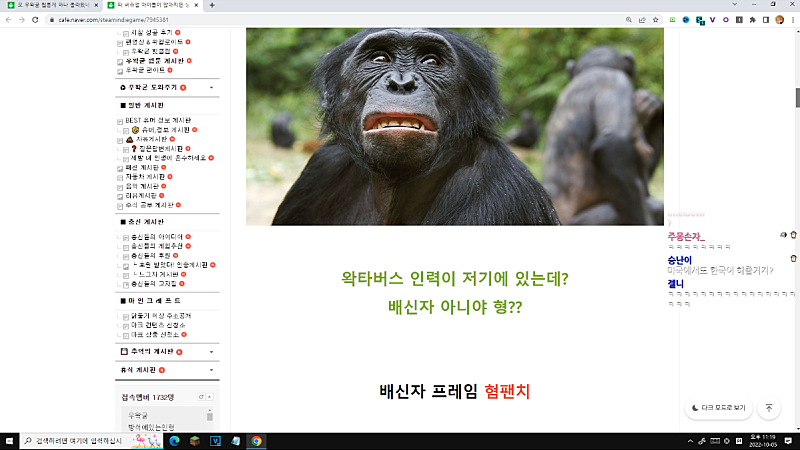Open the Microsoft Edge taskbar icon
The image size is (800, 450).
click(x=173, y=440)
